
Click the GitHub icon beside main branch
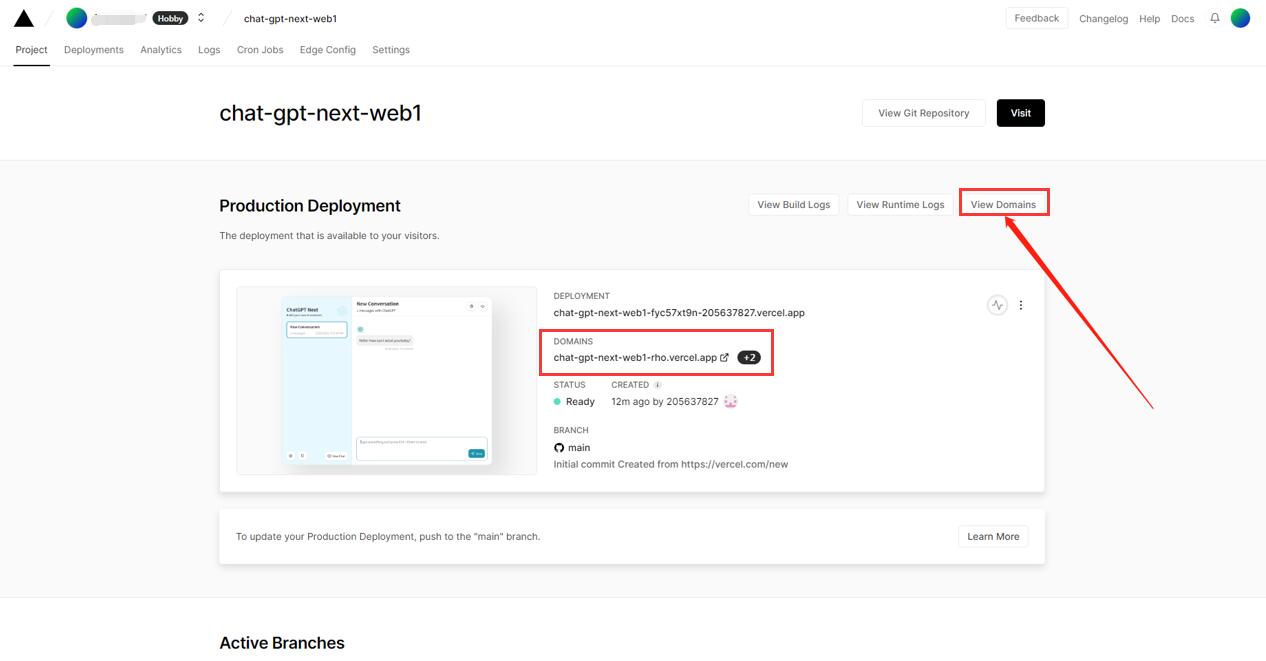[x=559, y=448]
